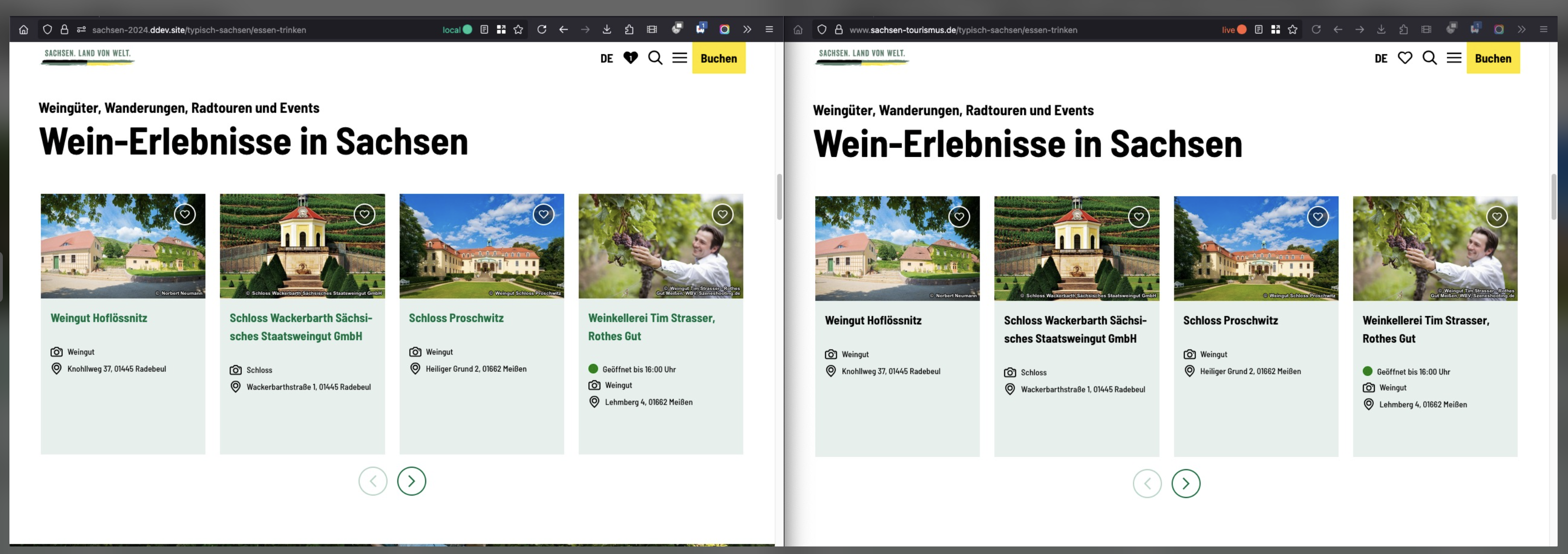Screen dimensions: 1568x554
Task: Click the orange live environment indicator
Action: click(x=1234, y=30)
